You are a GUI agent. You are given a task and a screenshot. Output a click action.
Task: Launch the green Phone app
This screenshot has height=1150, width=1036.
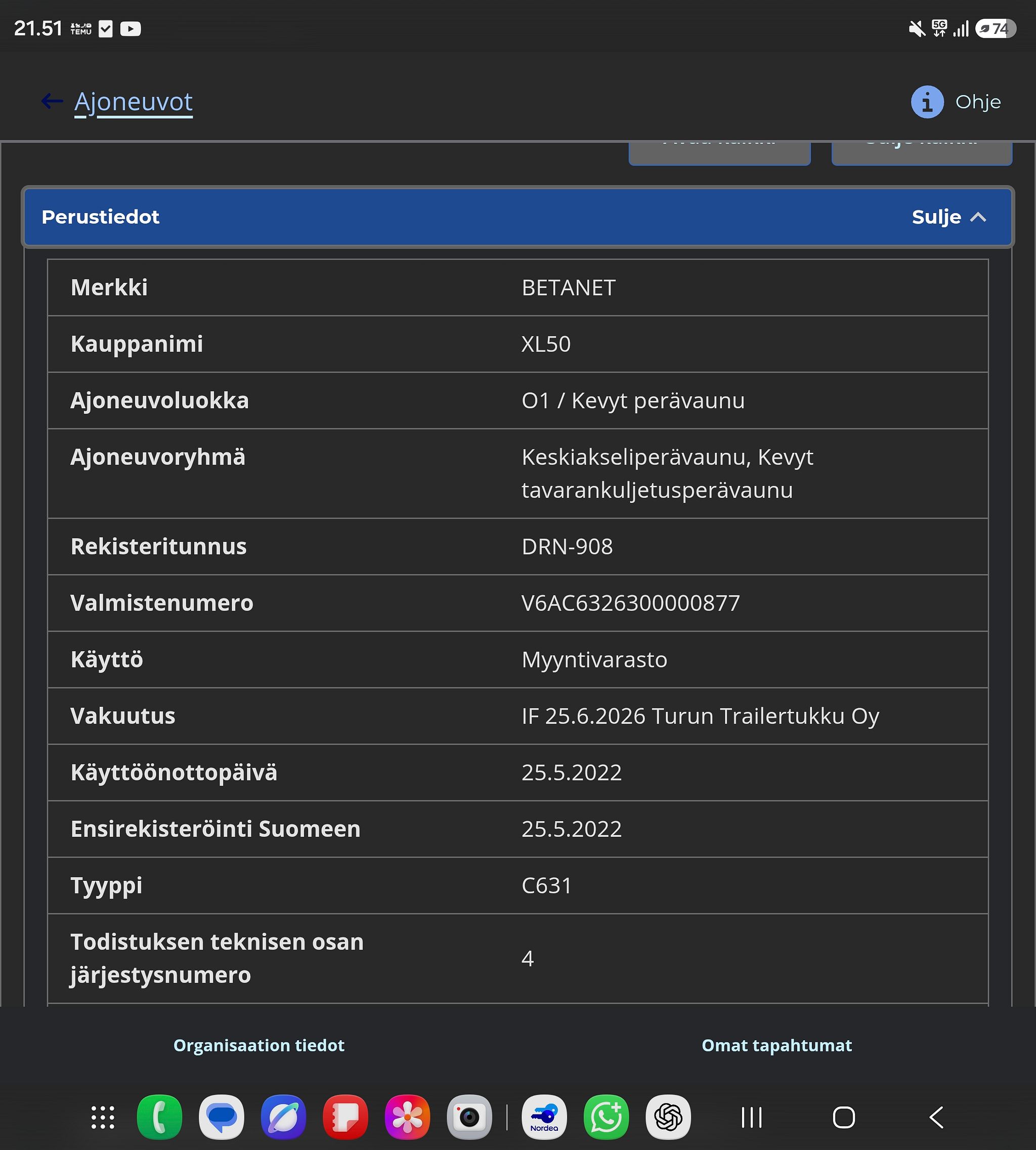tap(160, 1117)
